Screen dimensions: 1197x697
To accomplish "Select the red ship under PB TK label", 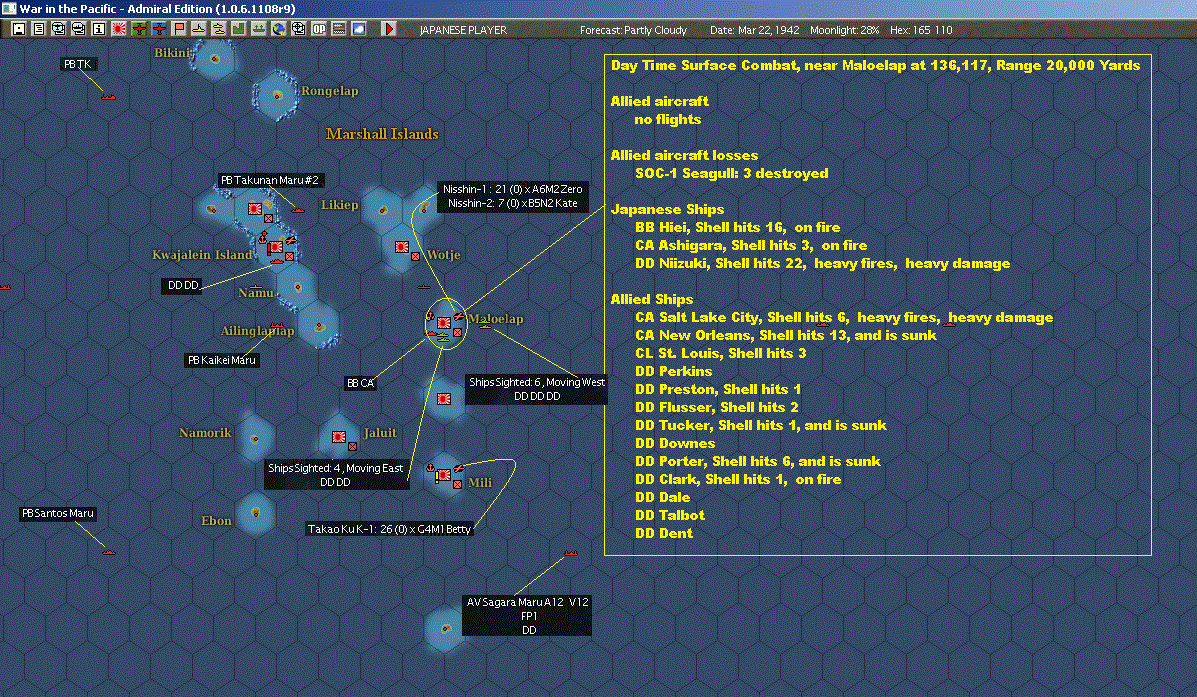I will pyautogui.click(x=108, y=97).
